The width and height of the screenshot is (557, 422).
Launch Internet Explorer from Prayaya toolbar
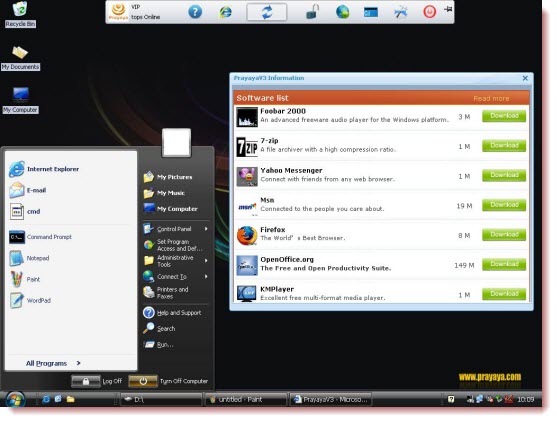click(x=225, y=12)
